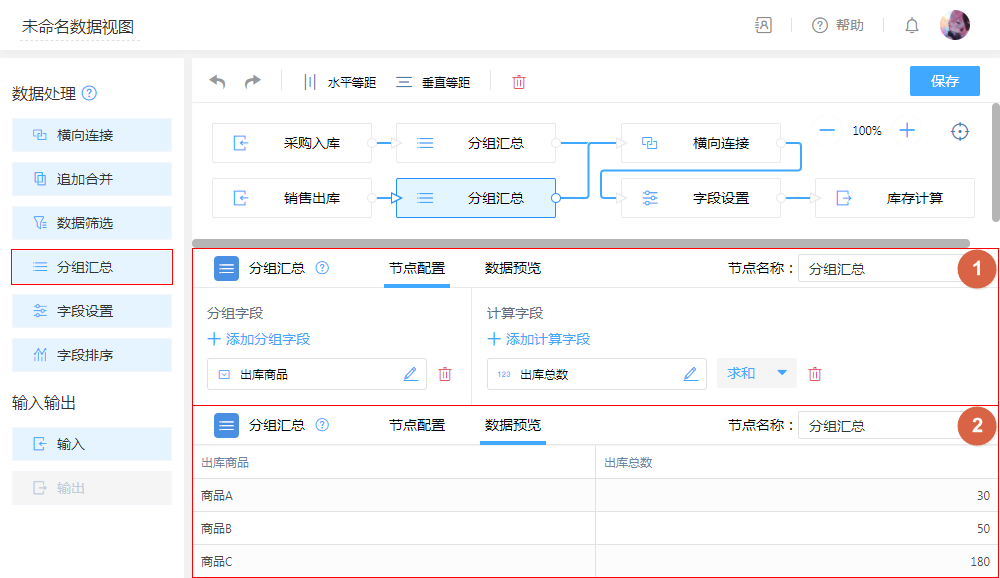The height and width of the screenshot is (578, 1000).
Task: Click the 添加计算字段 link
Action: [x=540, y=339]
